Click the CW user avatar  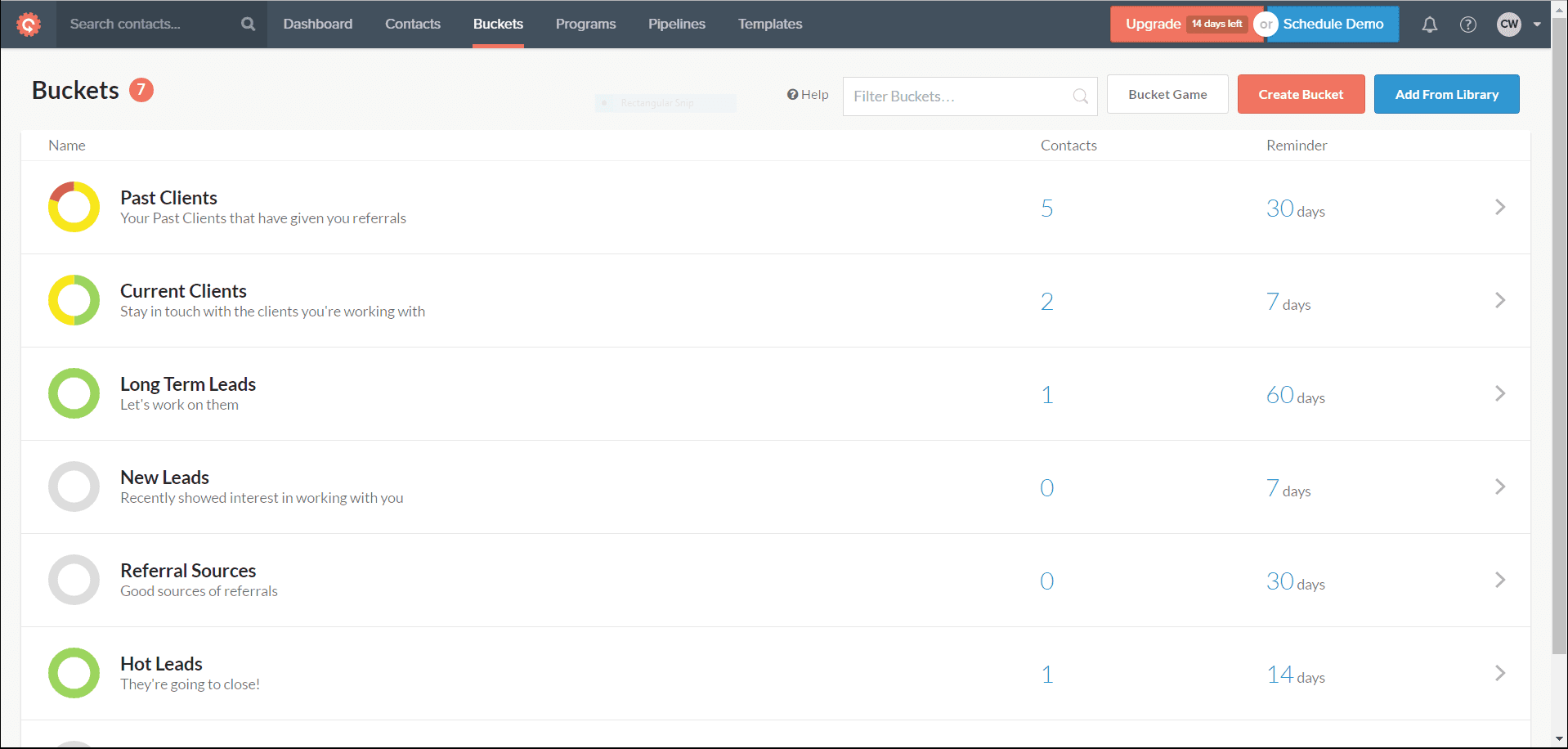point(1508,25)
